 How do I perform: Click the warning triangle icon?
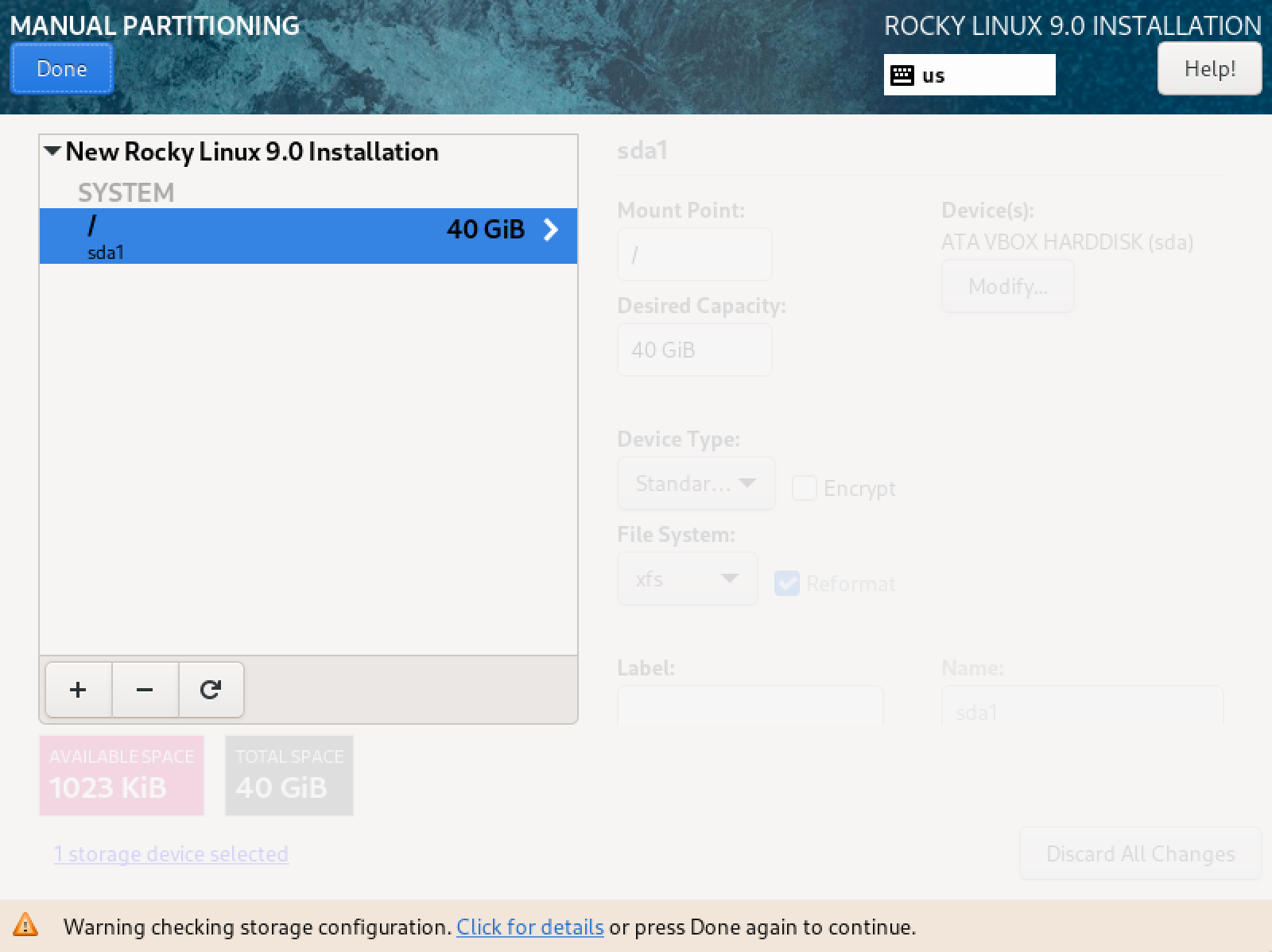(x=25, y=925)
